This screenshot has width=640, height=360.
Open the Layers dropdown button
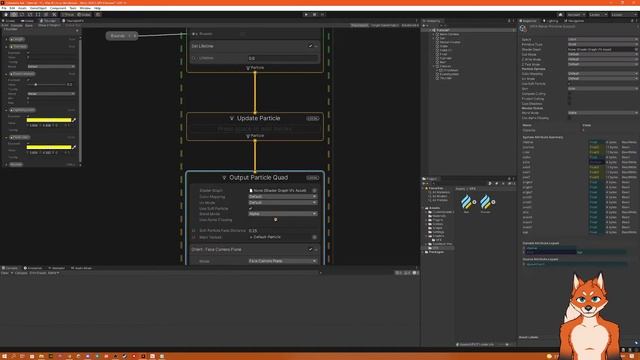[x=597, y=14]
